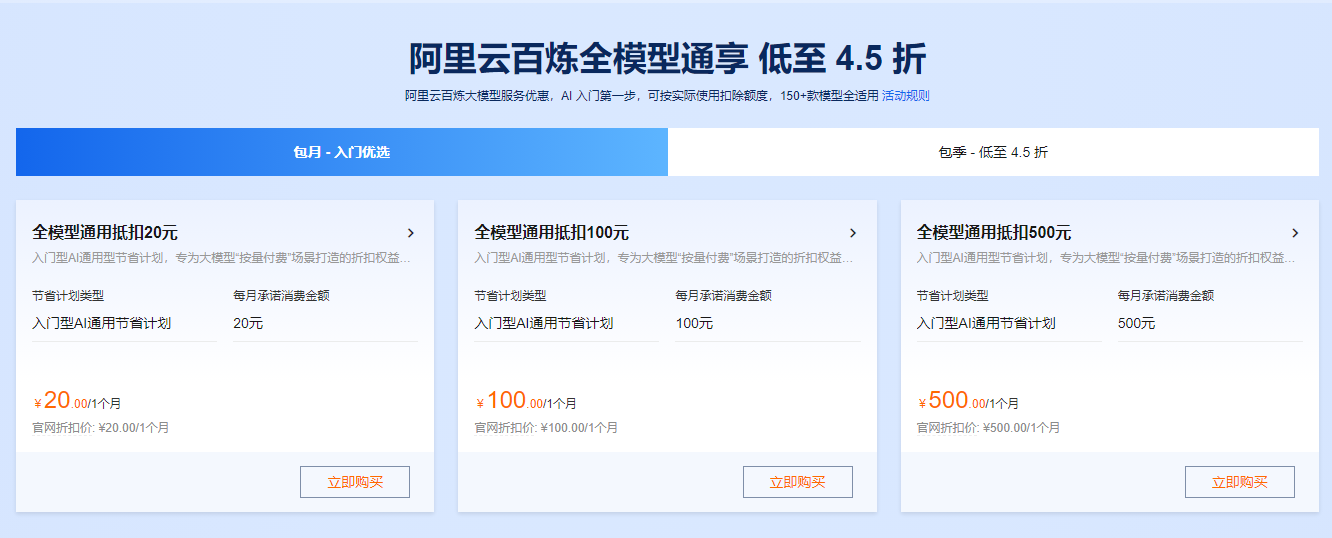Expand chevron on 全模型通用抵扣100元 card

point(852,233)
